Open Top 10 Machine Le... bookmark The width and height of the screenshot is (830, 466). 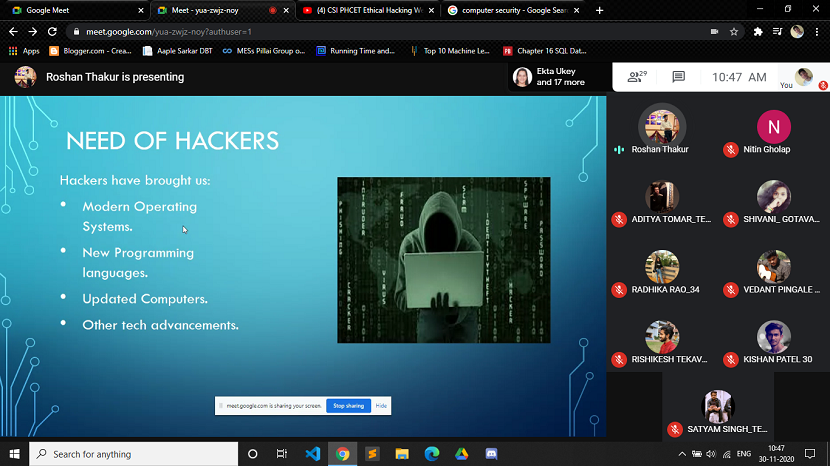point(450,51)
